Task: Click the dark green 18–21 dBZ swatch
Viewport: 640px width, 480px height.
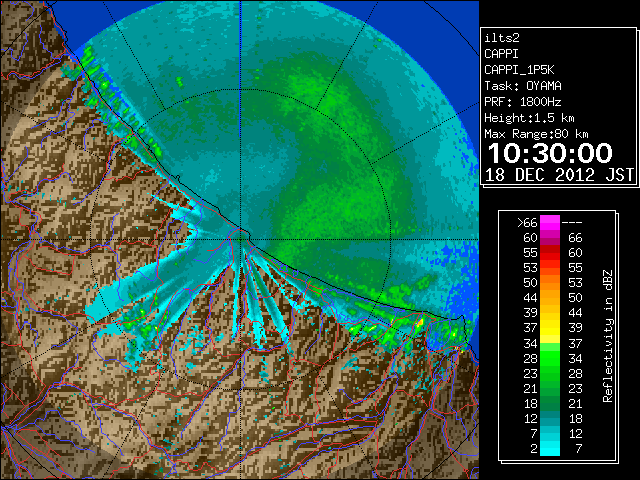Action: click(x=550, y=403)
